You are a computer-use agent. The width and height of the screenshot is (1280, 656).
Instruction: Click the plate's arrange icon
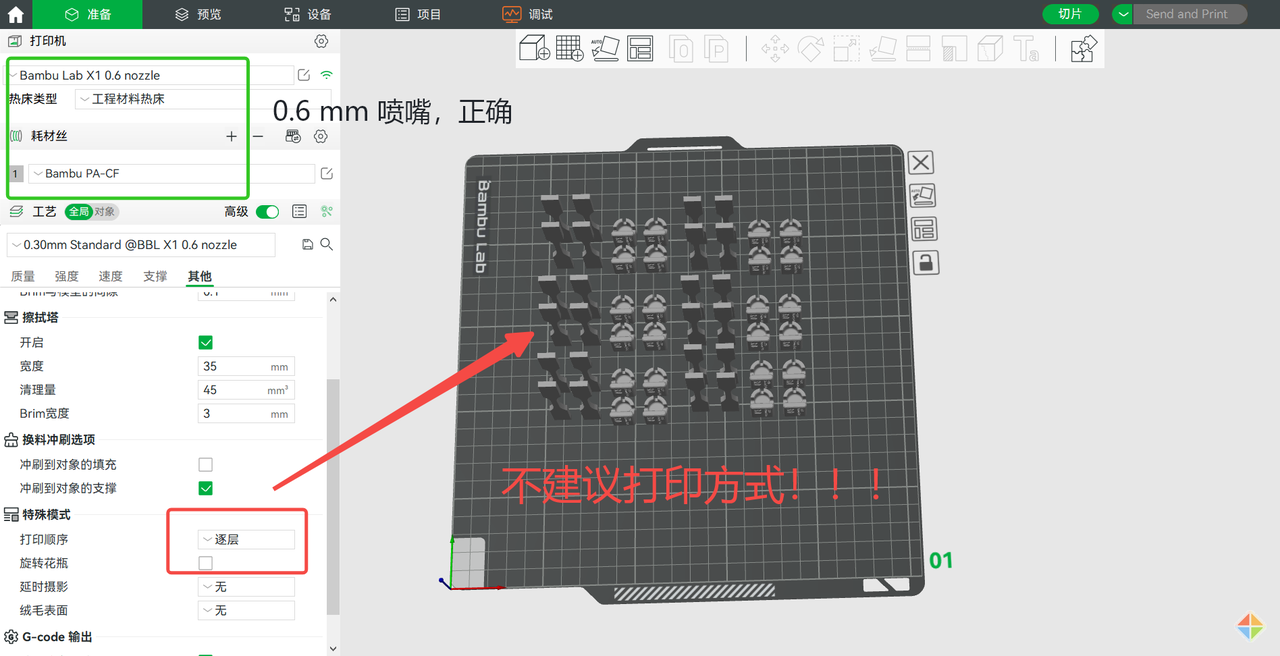[923, 229]
